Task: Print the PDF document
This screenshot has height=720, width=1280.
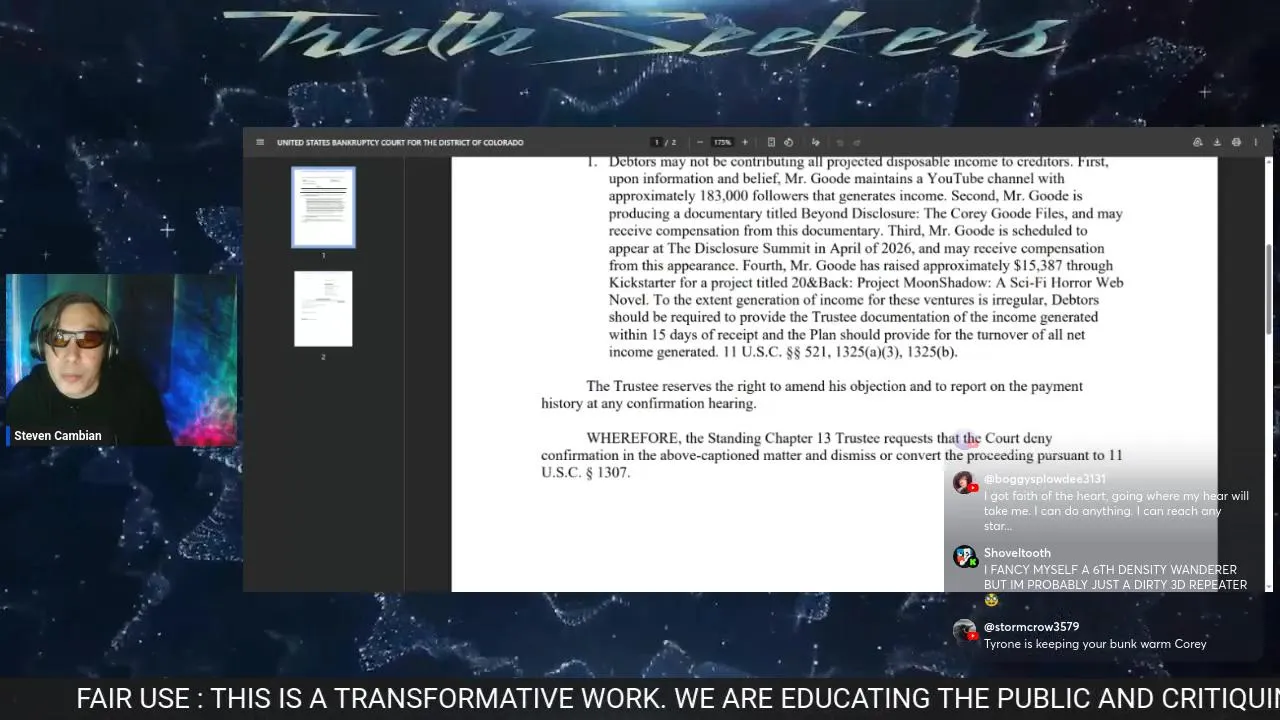Action: tap(1236, 142)
